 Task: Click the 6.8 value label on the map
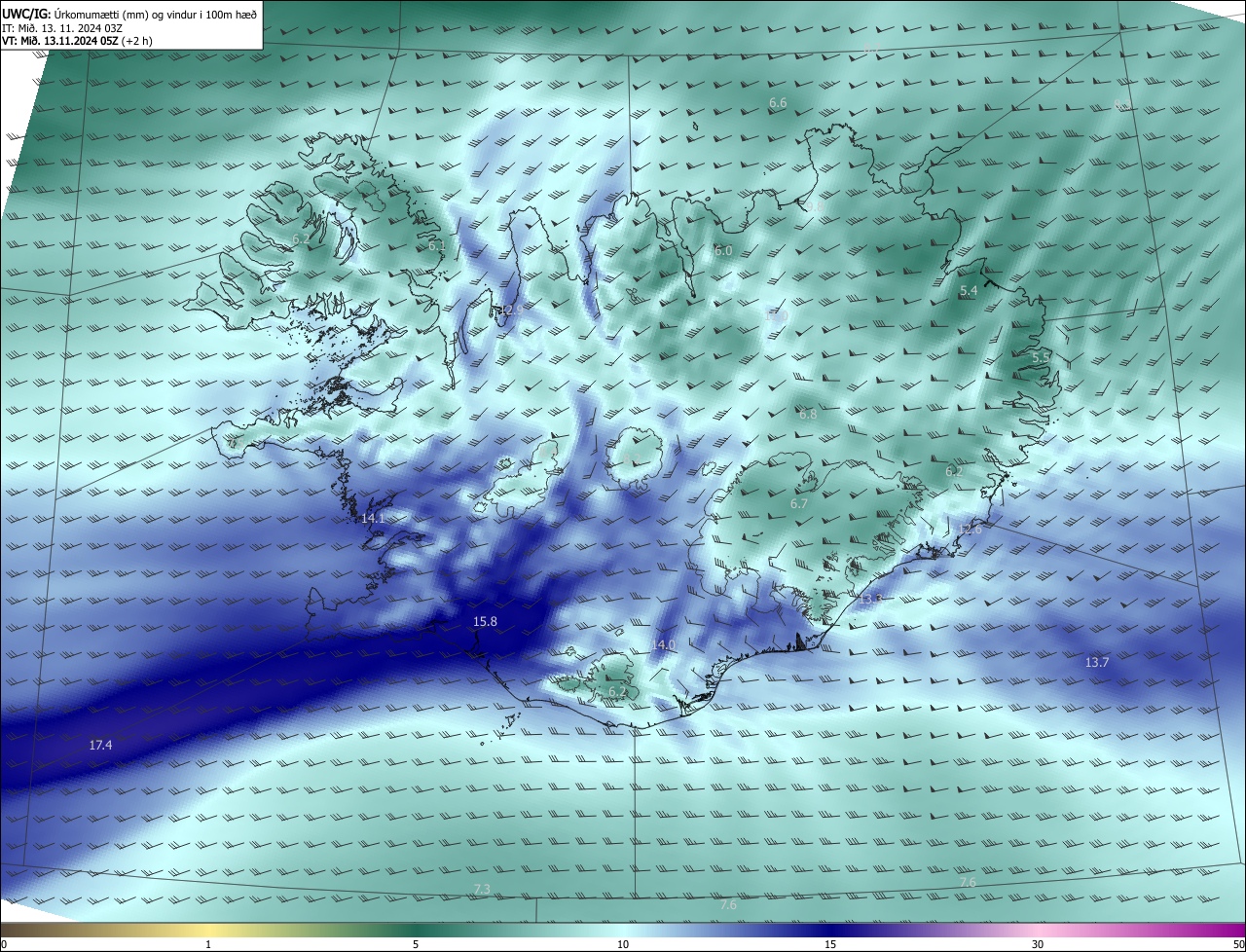coord(808,415)
